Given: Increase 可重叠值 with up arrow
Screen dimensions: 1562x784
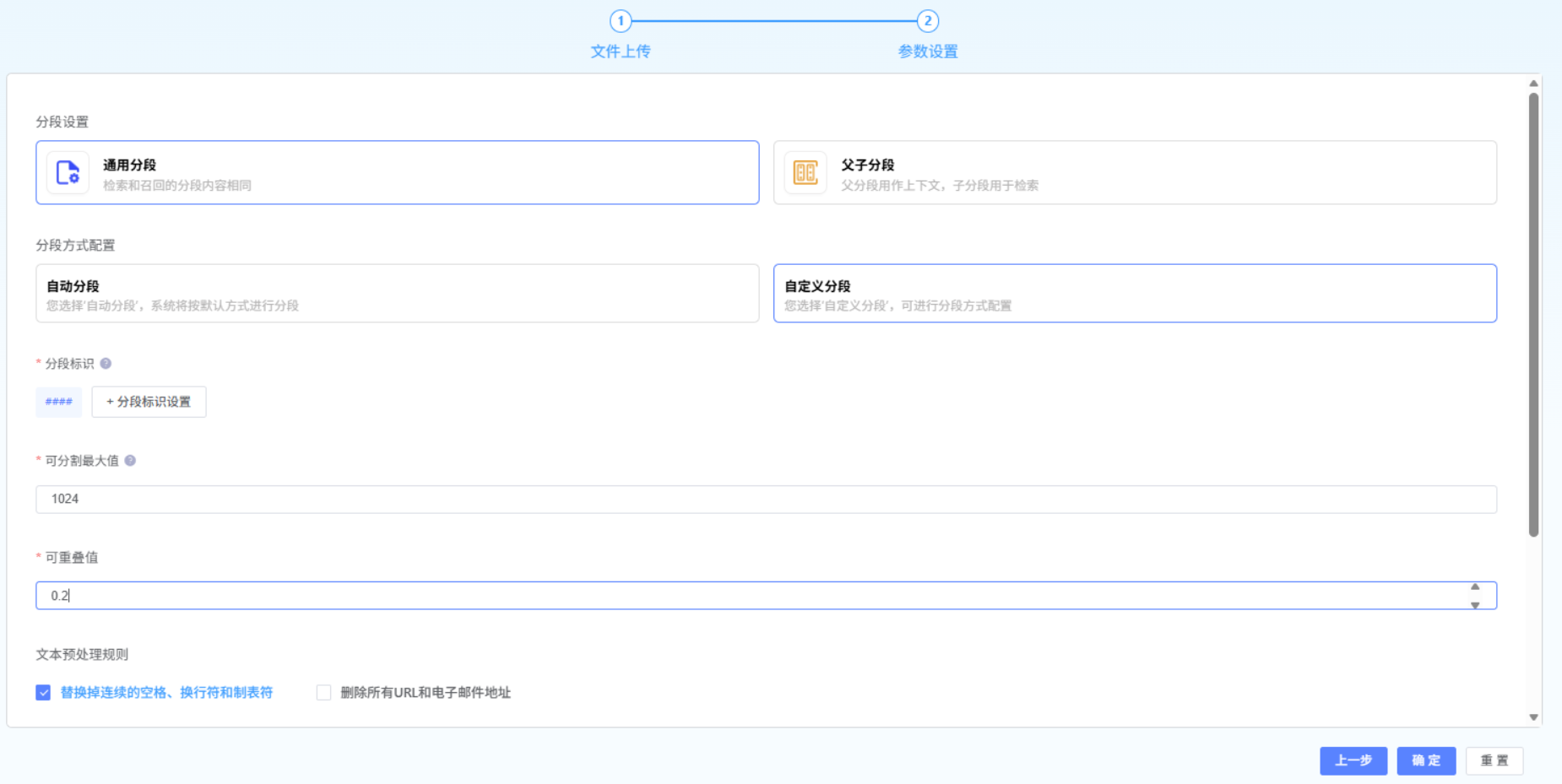Looking at the screenshot, I should pyautogui.click(x=1475, y=587).
